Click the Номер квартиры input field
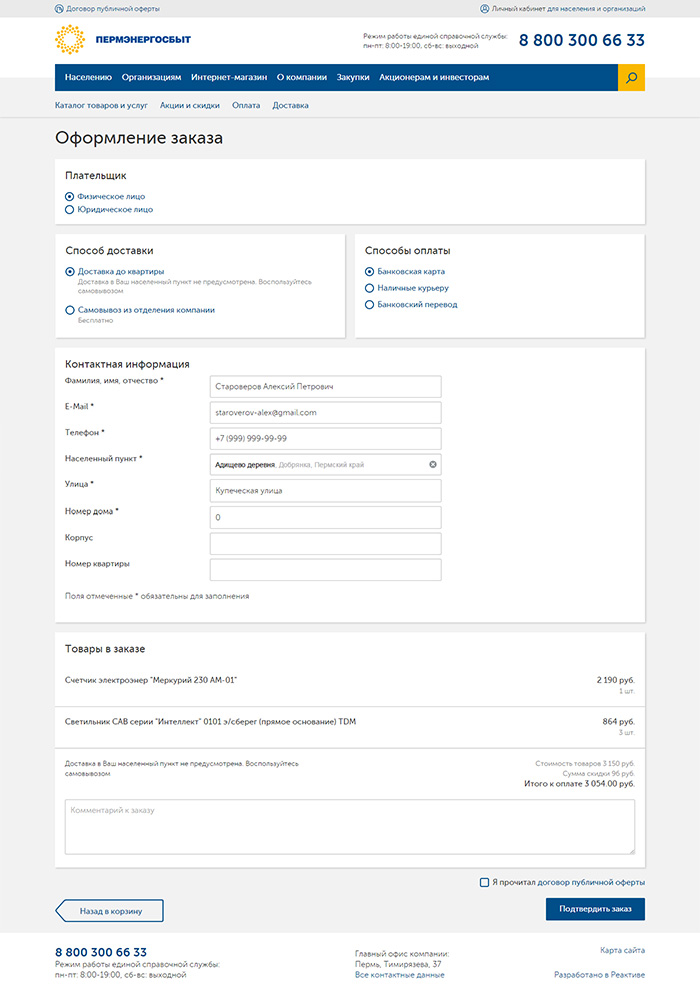The height and width of the screenshot is (993, 700). coord(325,570)
